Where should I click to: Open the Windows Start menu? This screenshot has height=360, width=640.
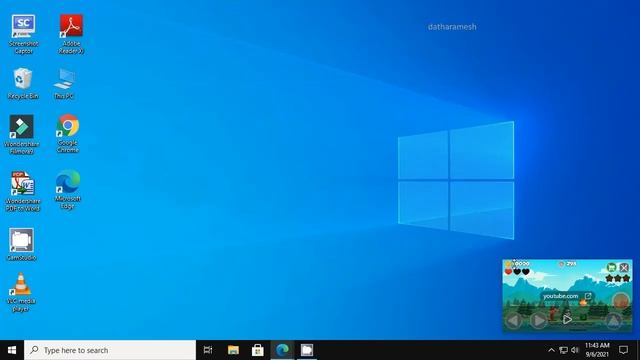coord(12,350)
